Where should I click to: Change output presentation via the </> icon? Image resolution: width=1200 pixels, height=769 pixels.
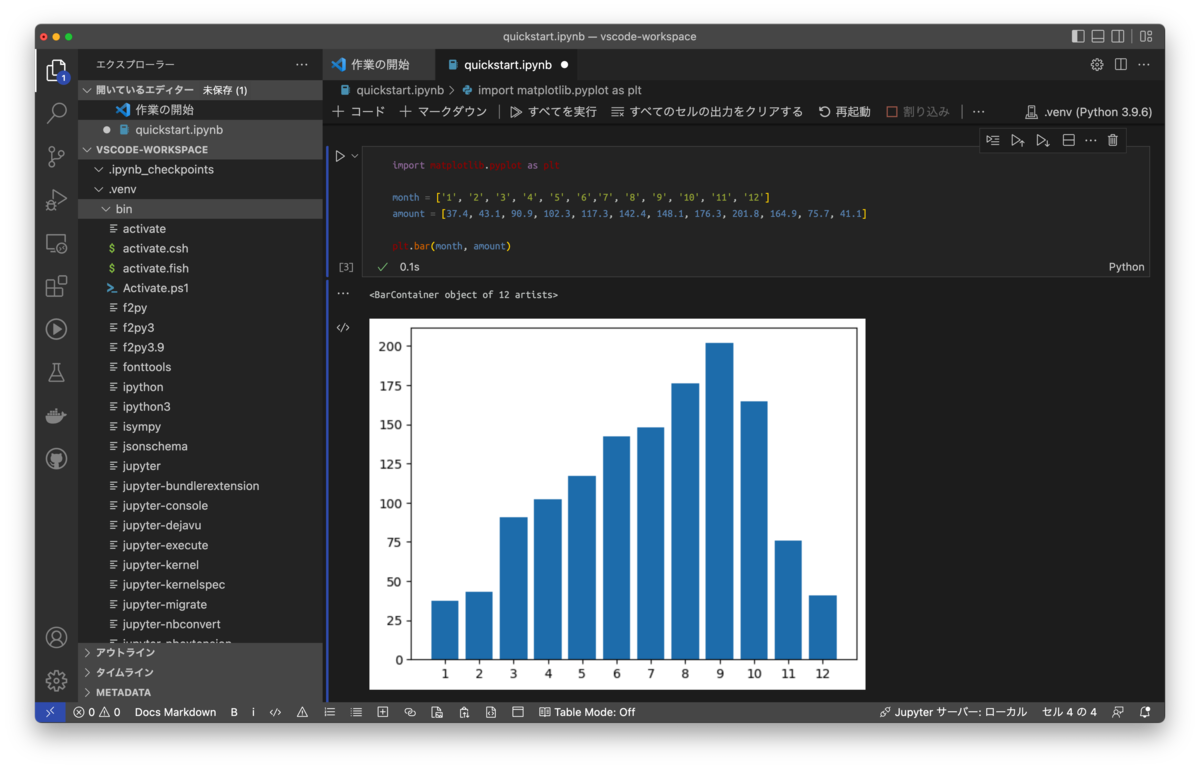(x=343, y=328)
